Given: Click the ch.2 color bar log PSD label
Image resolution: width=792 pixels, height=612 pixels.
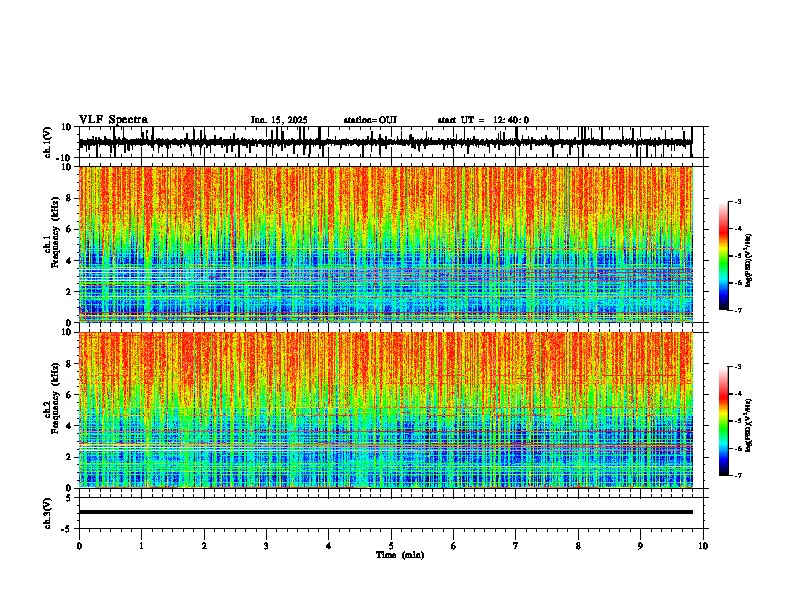Looking at the screenshot, I should point(749,425).
